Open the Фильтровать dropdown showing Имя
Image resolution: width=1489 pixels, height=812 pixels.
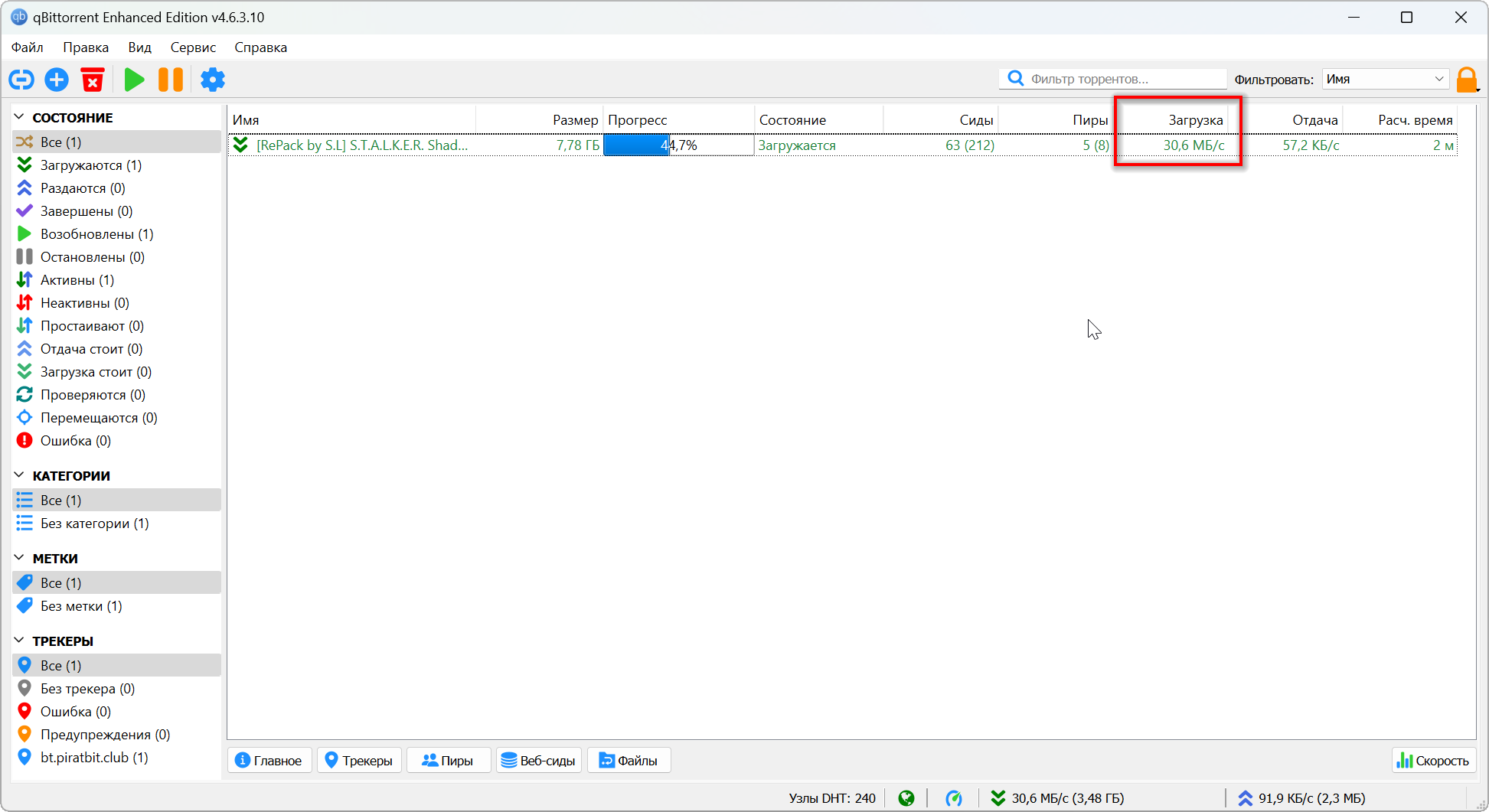pos(1386,79)
